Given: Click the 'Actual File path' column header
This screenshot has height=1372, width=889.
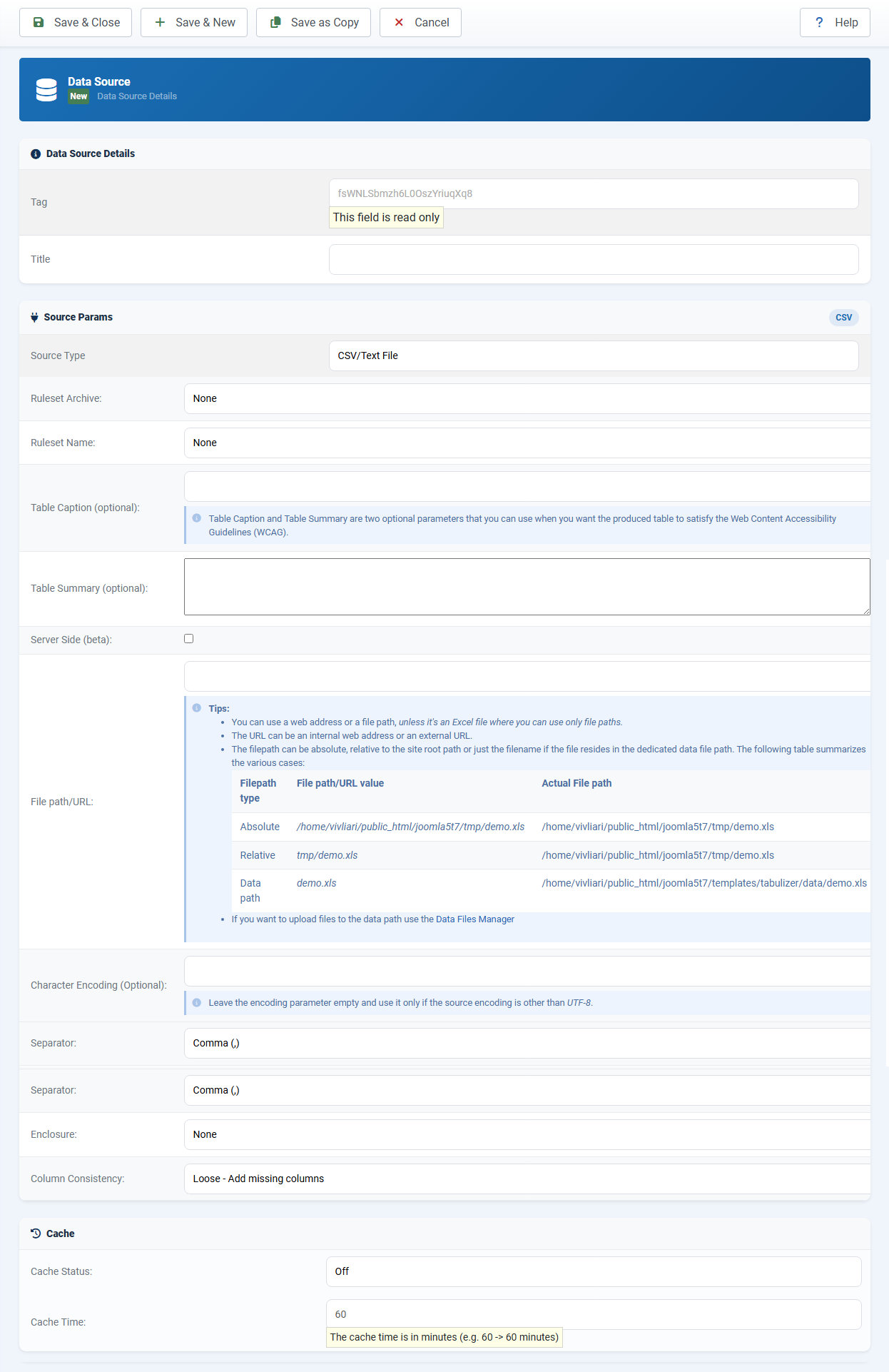Looking at the screenshot, I should [x=576, y=783].
